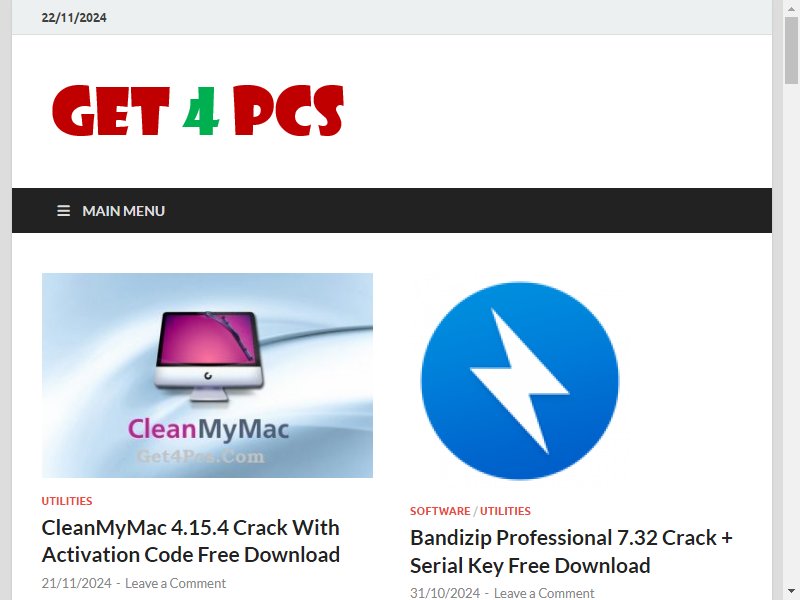The image size is (800, 600).
Task: Click the iMac icon in CleanMyMac image
Action: (x=209, y=356)
